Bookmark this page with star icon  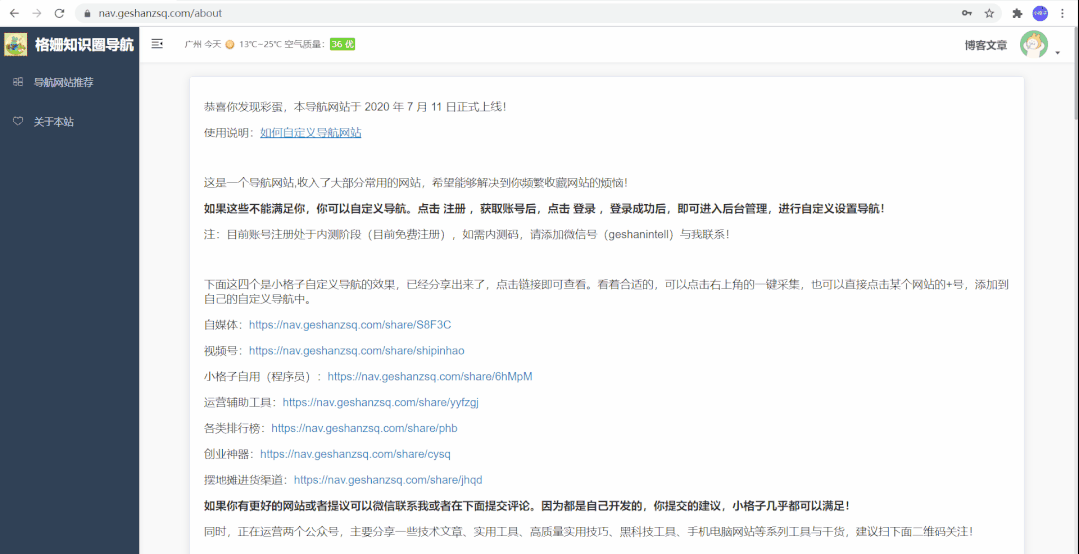pos(989,13)
